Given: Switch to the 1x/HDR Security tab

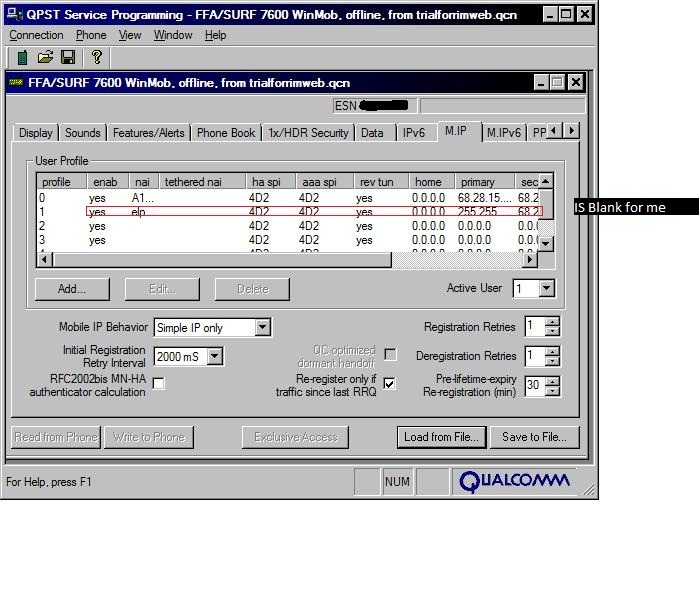Looking at the screenshot, I should click(308, 133).
